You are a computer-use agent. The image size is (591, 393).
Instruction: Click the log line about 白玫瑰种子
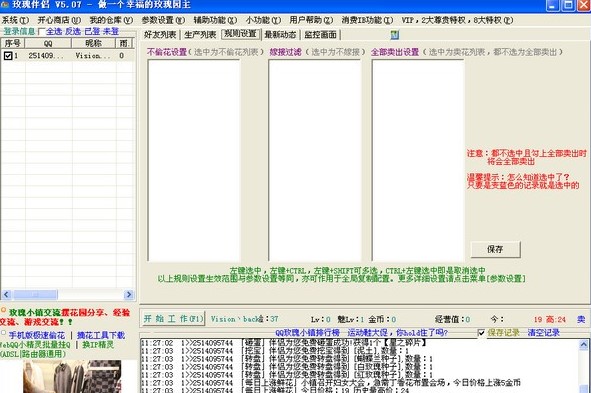(x=288, y=367)
